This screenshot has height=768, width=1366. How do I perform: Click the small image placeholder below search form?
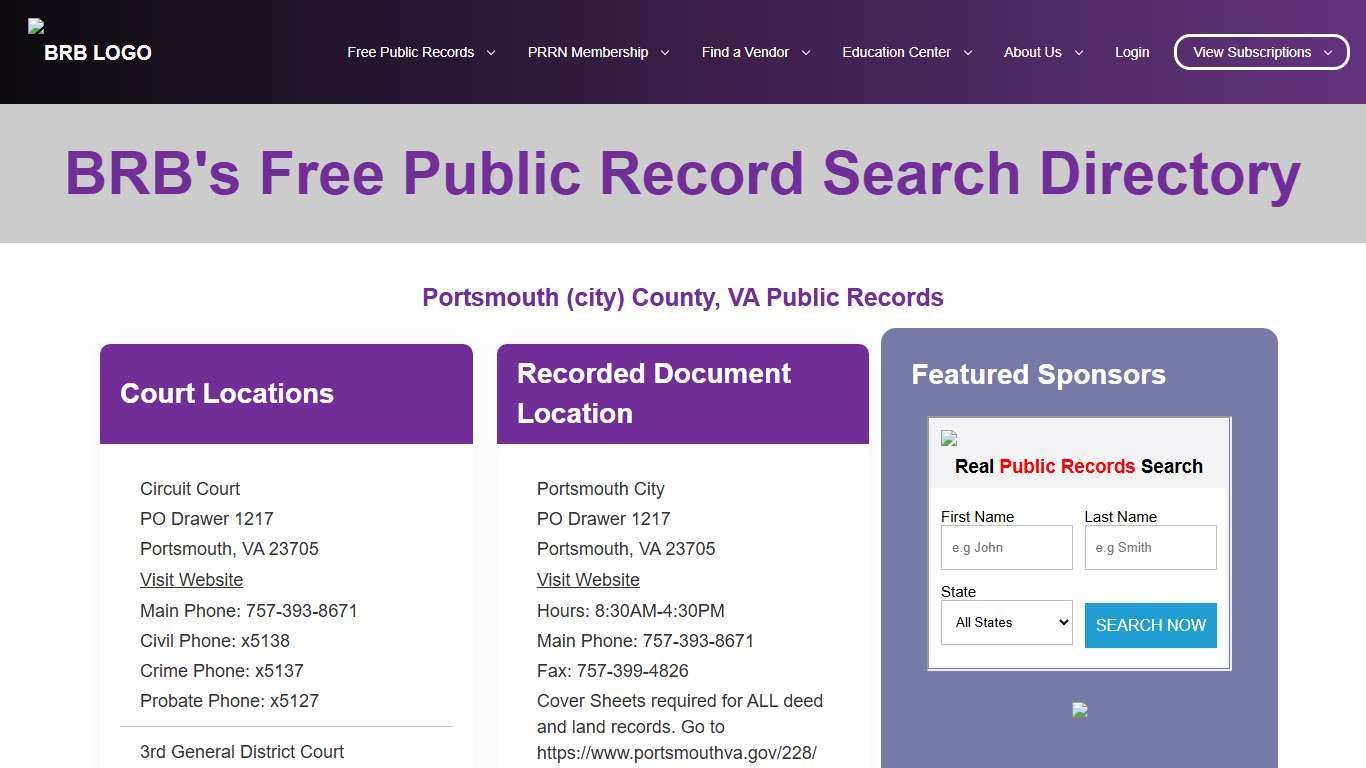[1079, 710]
